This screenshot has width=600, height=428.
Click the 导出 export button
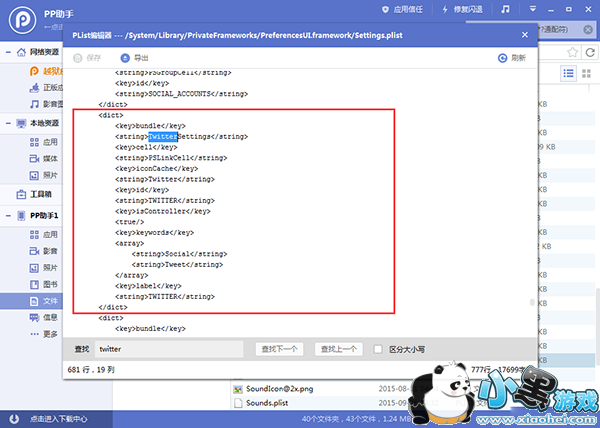pos(134,58)
